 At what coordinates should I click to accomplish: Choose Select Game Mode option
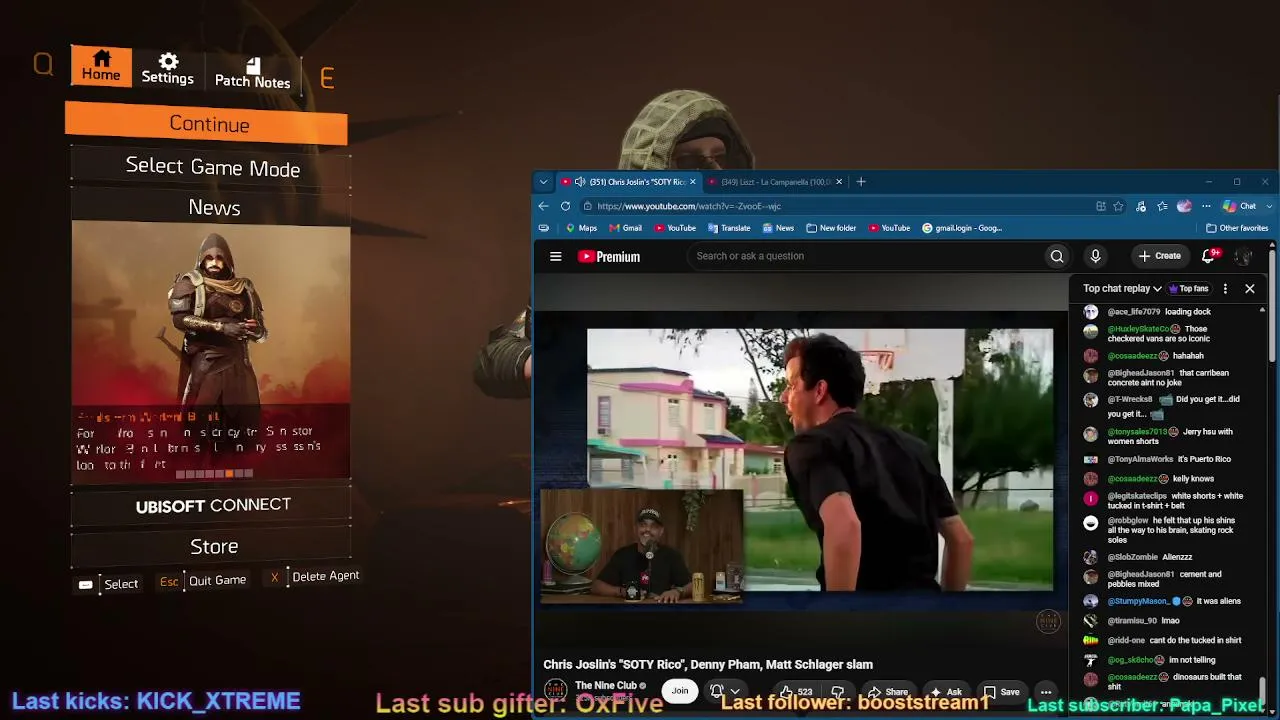pos(212,168)
